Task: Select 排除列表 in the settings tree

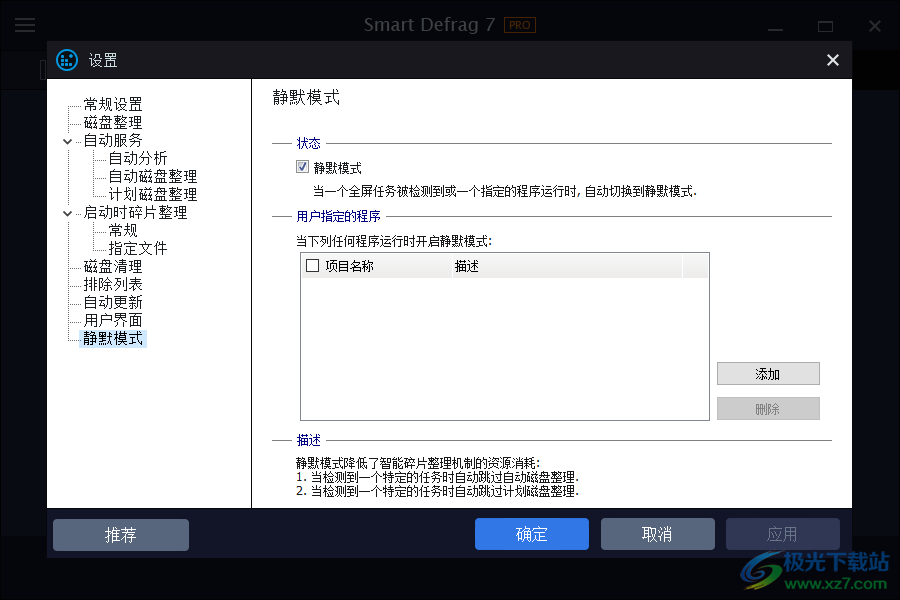Action: click(x=112, y=285)
